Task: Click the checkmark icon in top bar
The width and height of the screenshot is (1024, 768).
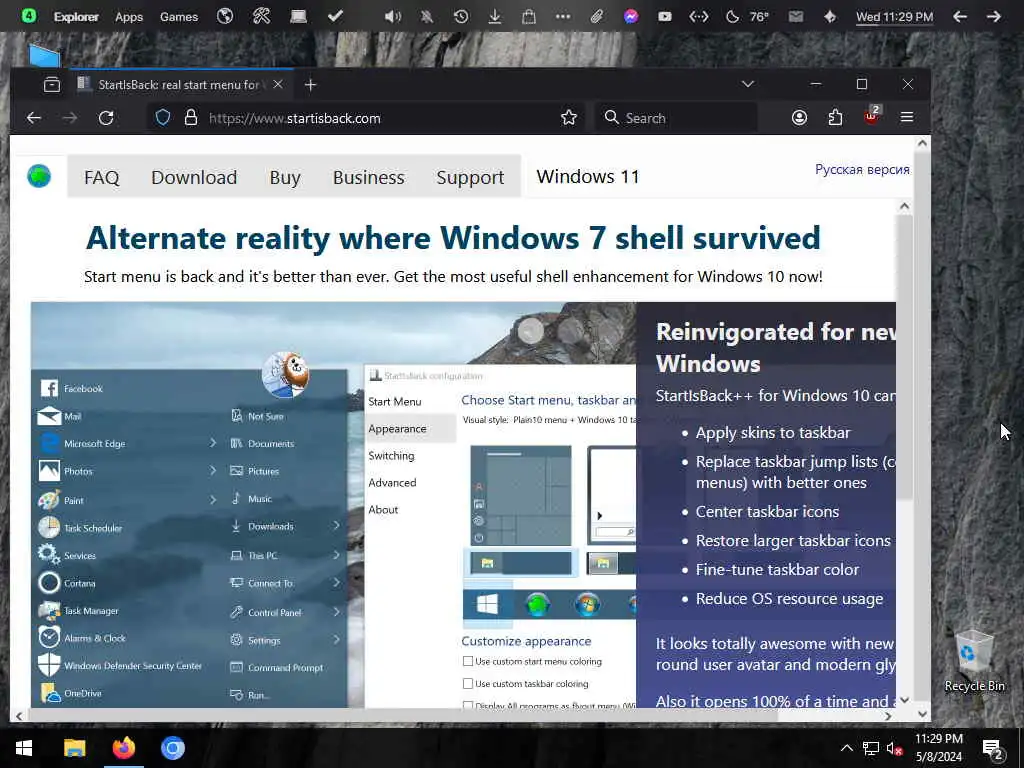Action: (x=335, y=16)
